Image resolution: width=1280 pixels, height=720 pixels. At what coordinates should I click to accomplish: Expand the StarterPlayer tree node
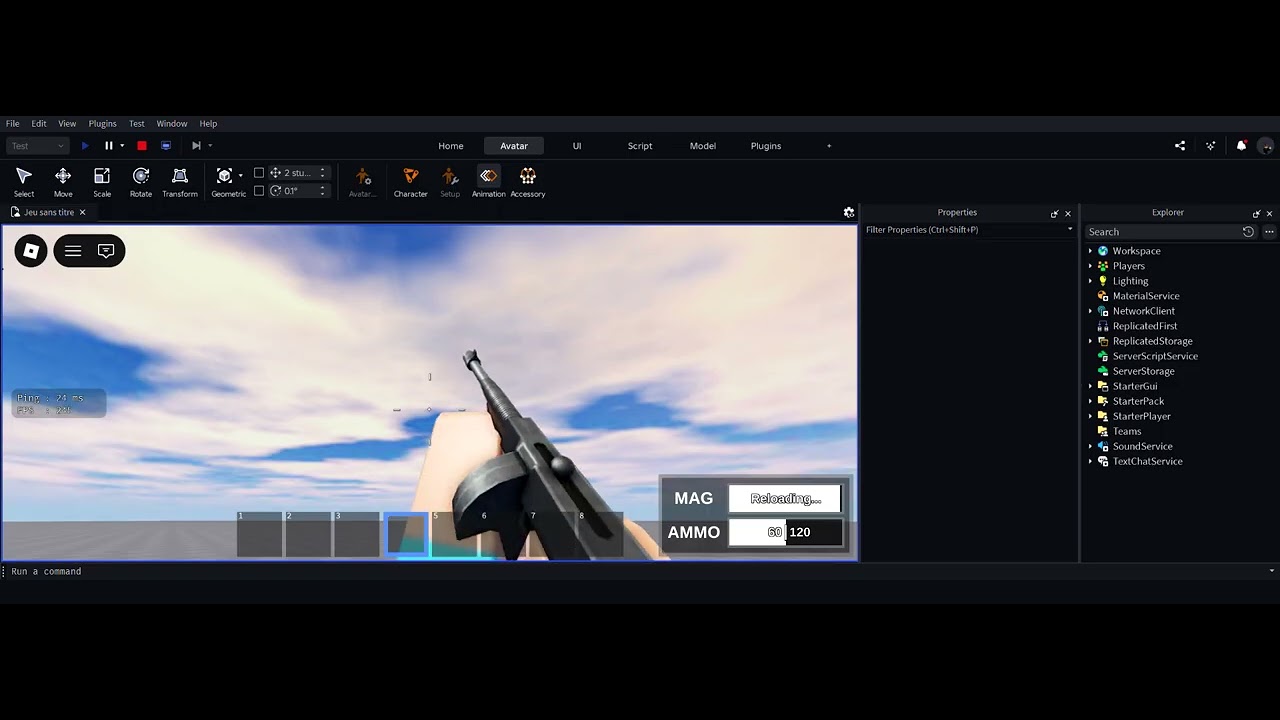[1090, 416]
